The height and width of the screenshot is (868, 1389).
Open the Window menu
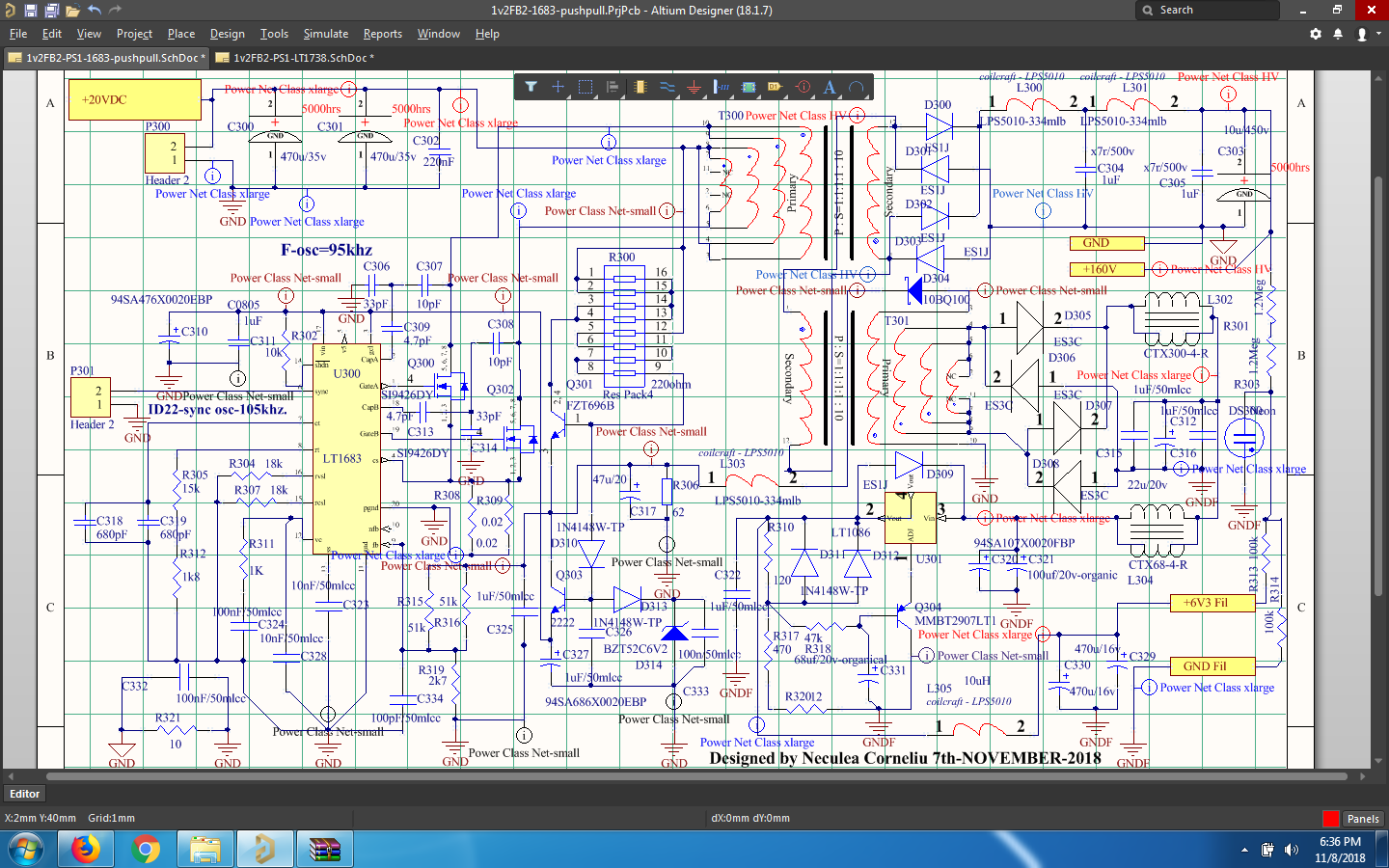click(439, 34)
